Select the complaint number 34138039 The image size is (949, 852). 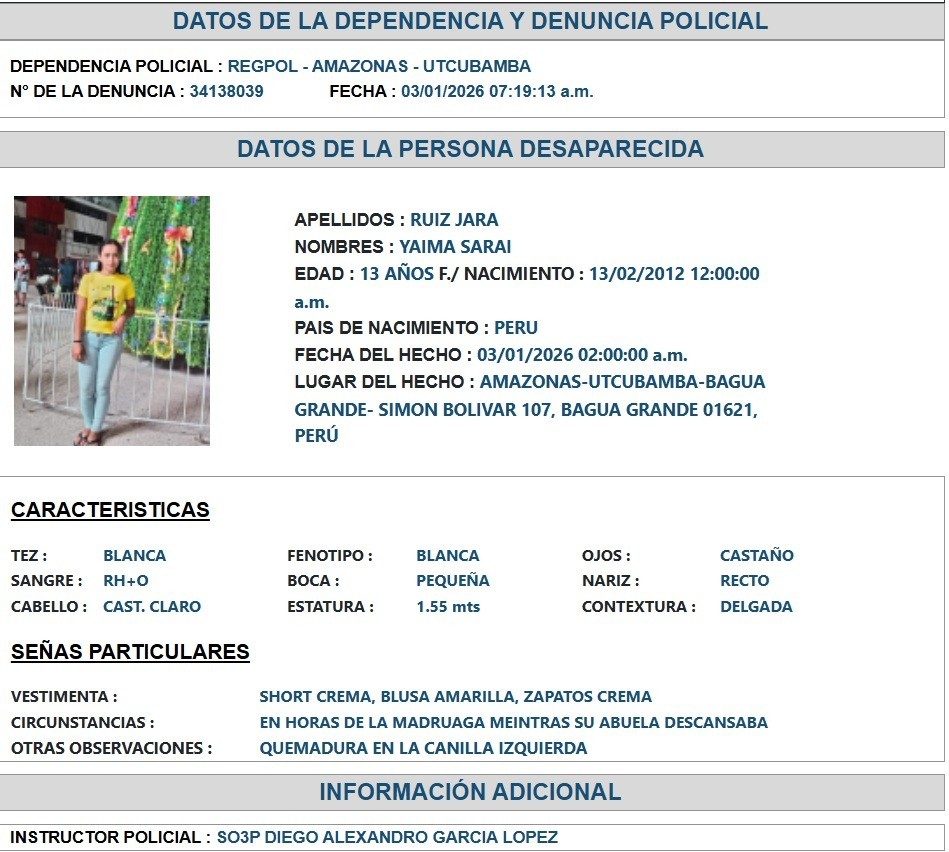click(x=227, y=92)
